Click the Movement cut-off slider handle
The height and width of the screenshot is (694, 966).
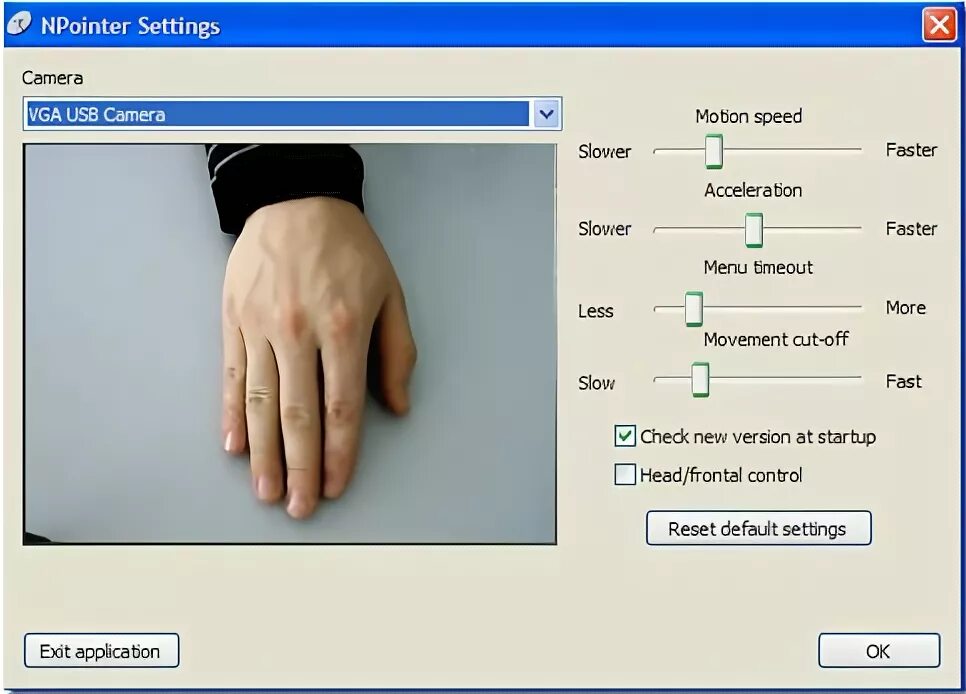pos(700,379)
